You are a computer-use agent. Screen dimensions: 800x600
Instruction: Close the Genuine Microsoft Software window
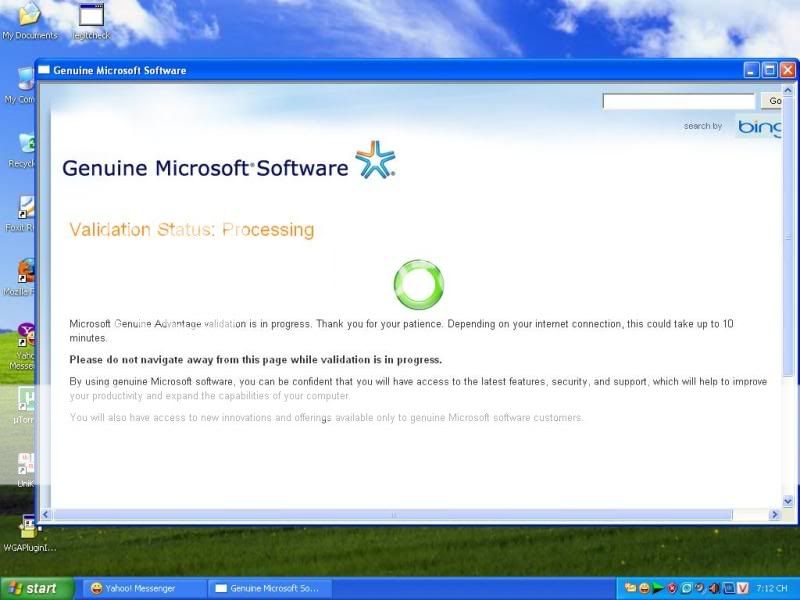787,70
